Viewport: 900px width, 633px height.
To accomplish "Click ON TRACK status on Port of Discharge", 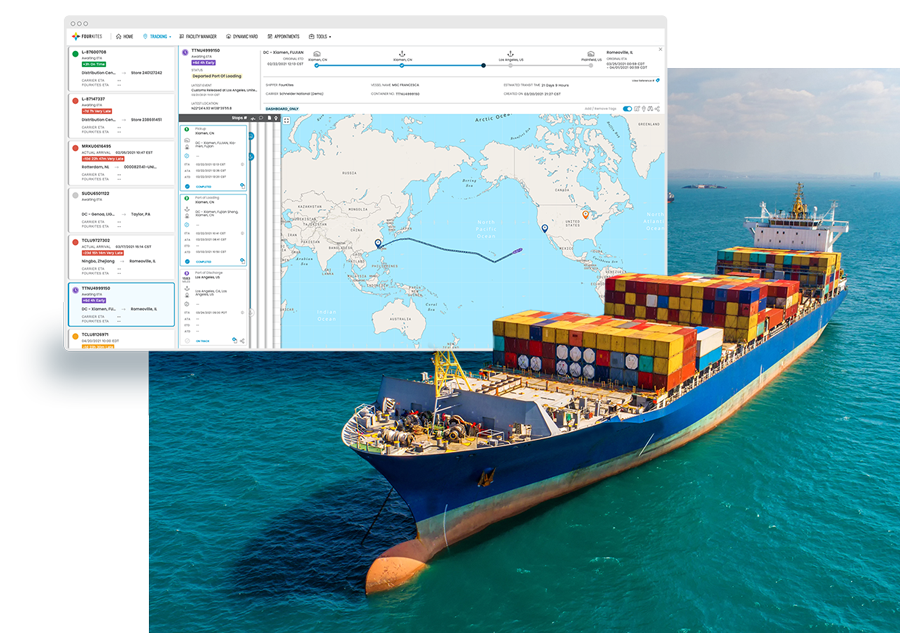I will [203, 341].
